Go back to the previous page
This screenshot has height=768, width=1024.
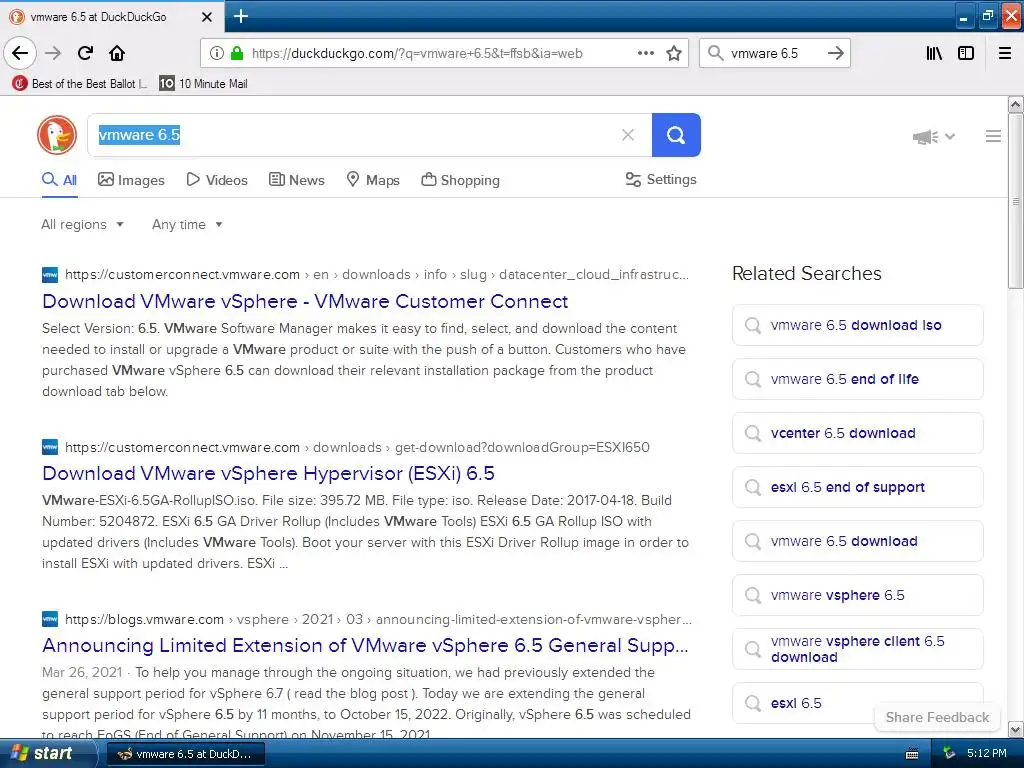20,53
